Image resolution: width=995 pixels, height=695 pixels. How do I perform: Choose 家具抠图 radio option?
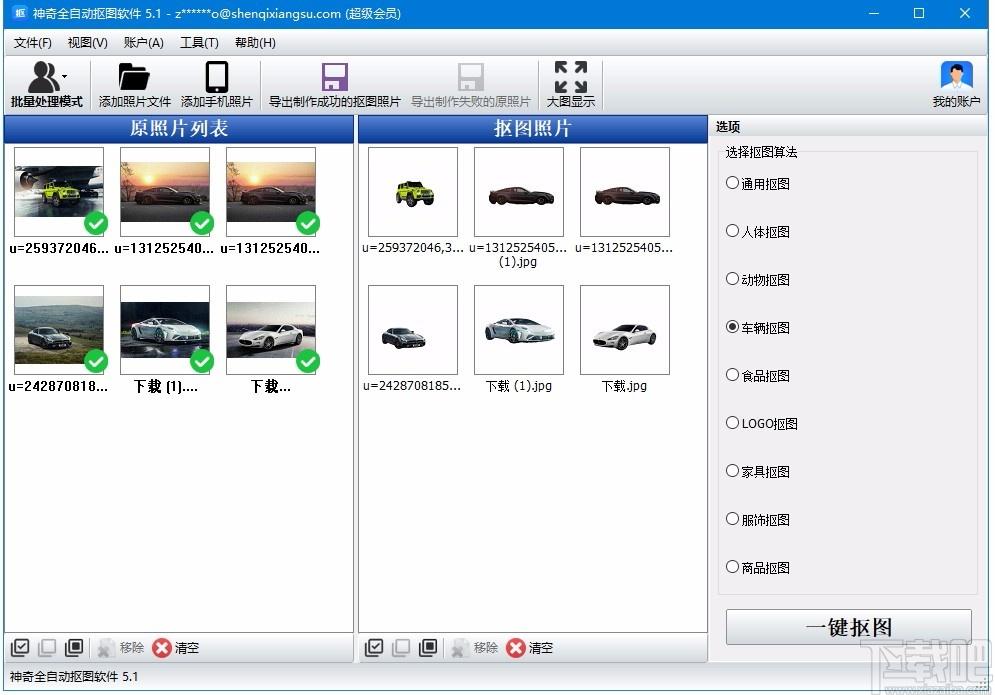(732, 471)
